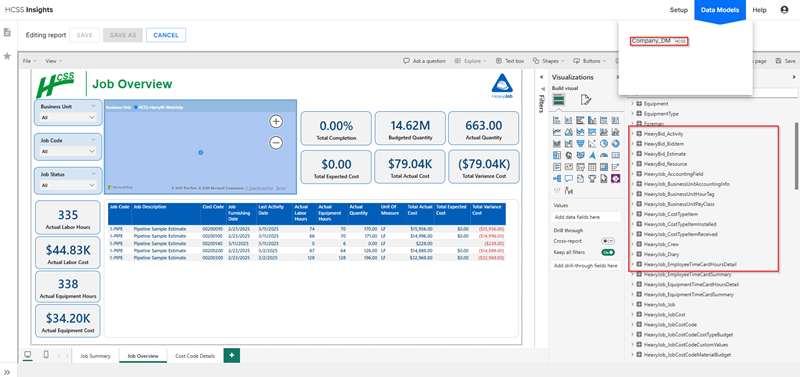Image resolution: width=800 pixels, height=377 pixels.
Task: Expand the HeavyBid_Activity table
Action: 633,134
